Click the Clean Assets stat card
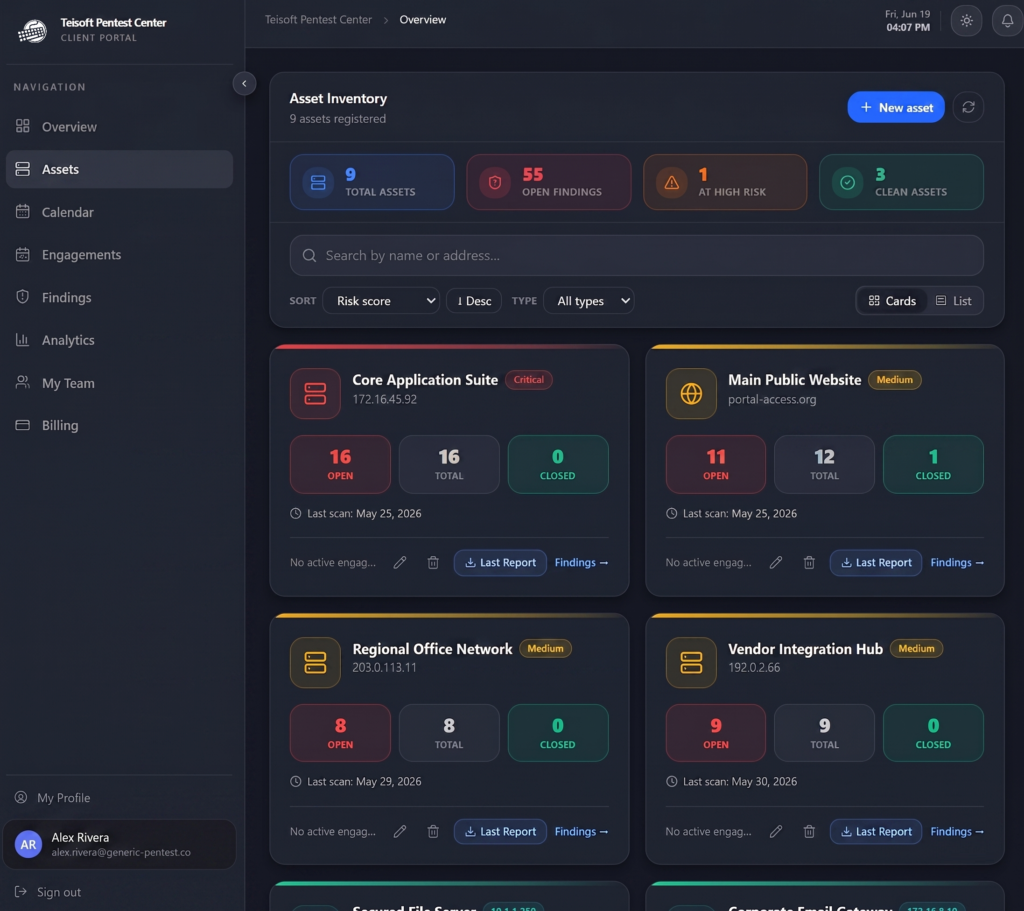Viewport: 1024px width, 911px height. 901,182
